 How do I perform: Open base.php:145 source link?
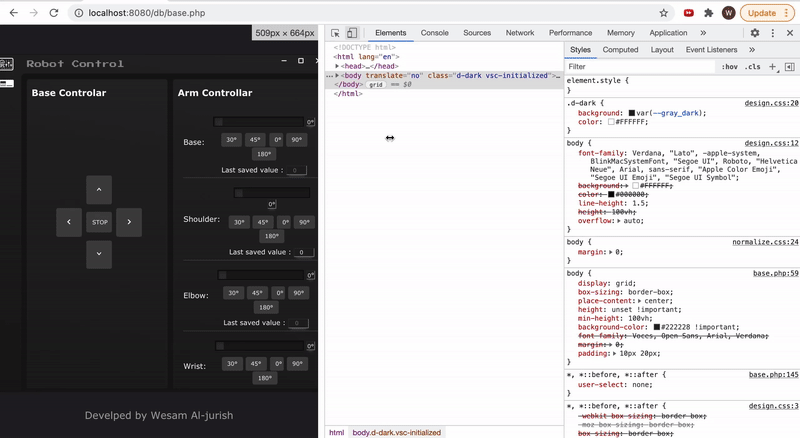pyautogui.click(x=773, y=374)
